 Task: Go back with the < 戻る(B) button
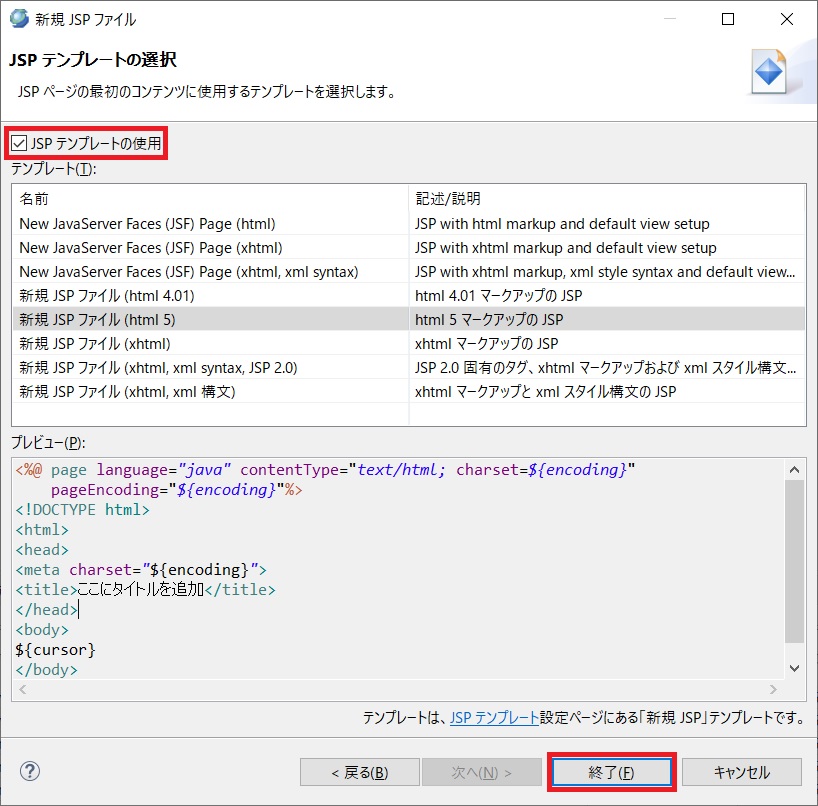(359, 772)
